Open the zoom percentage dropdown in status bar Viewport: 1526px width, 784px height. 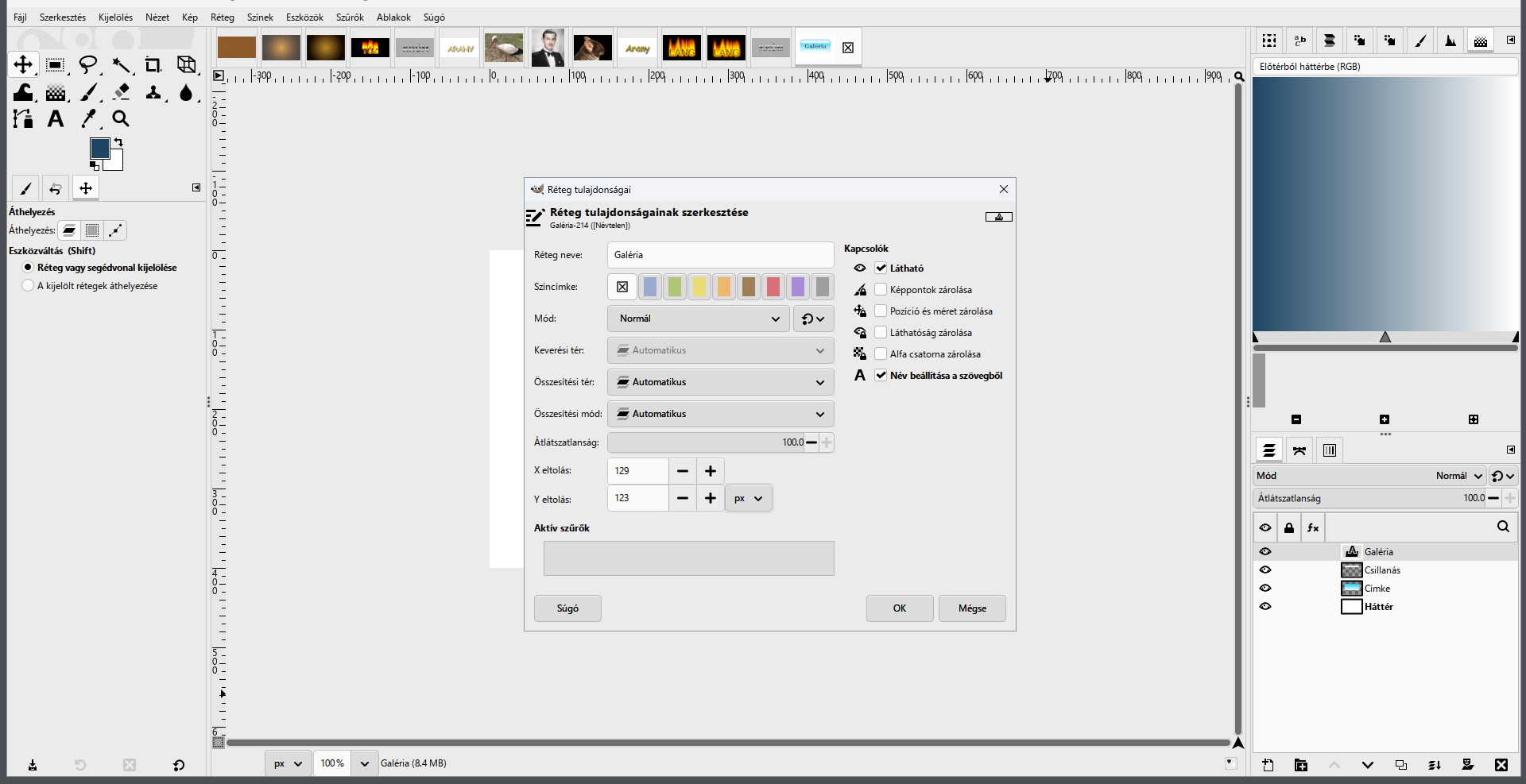(364, 764)
